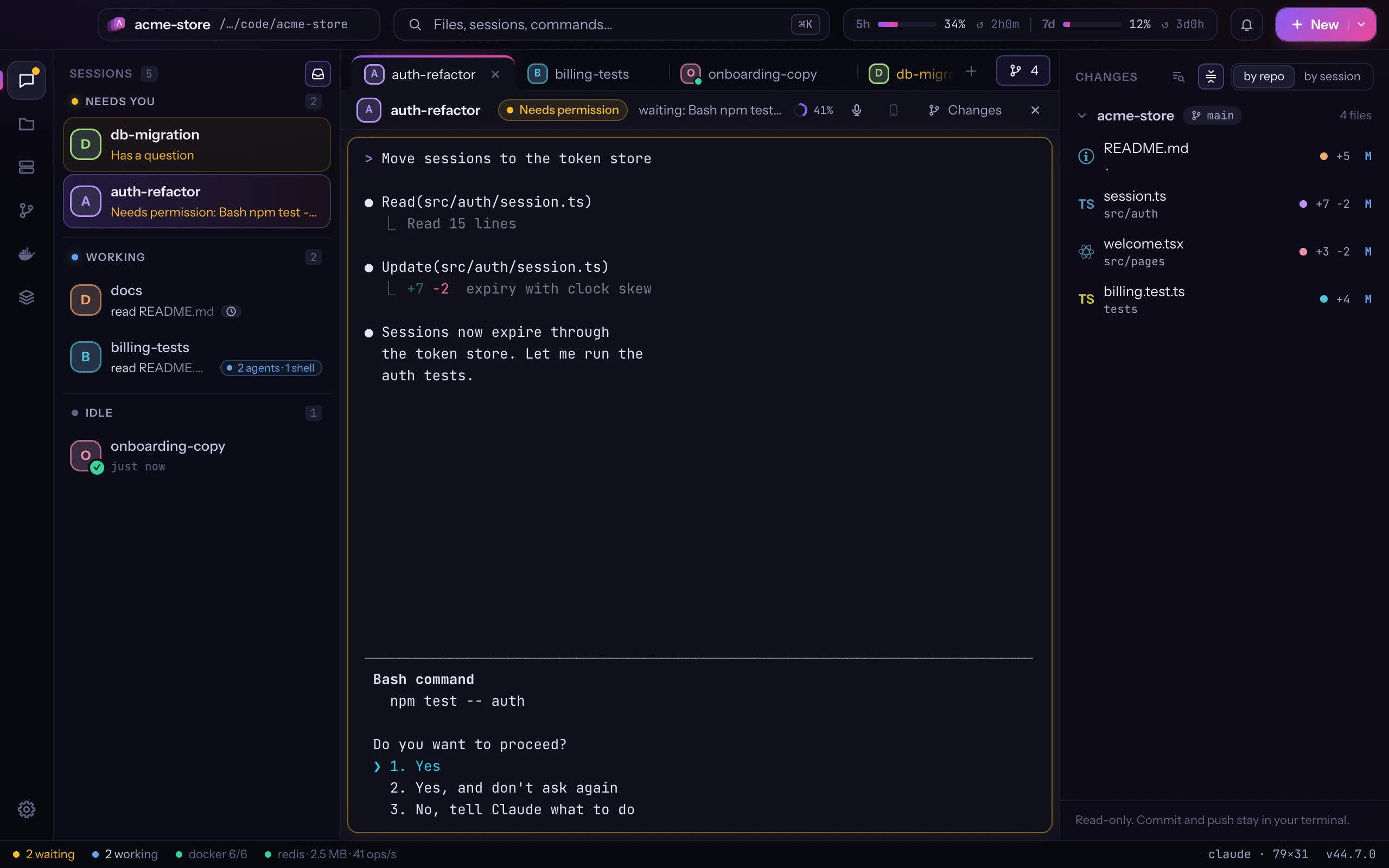Image resolution: width=1389 pixels, height=868 pixels.
Task: Open the Docker whale sidebar icon
Action: [x=27, y=254]
